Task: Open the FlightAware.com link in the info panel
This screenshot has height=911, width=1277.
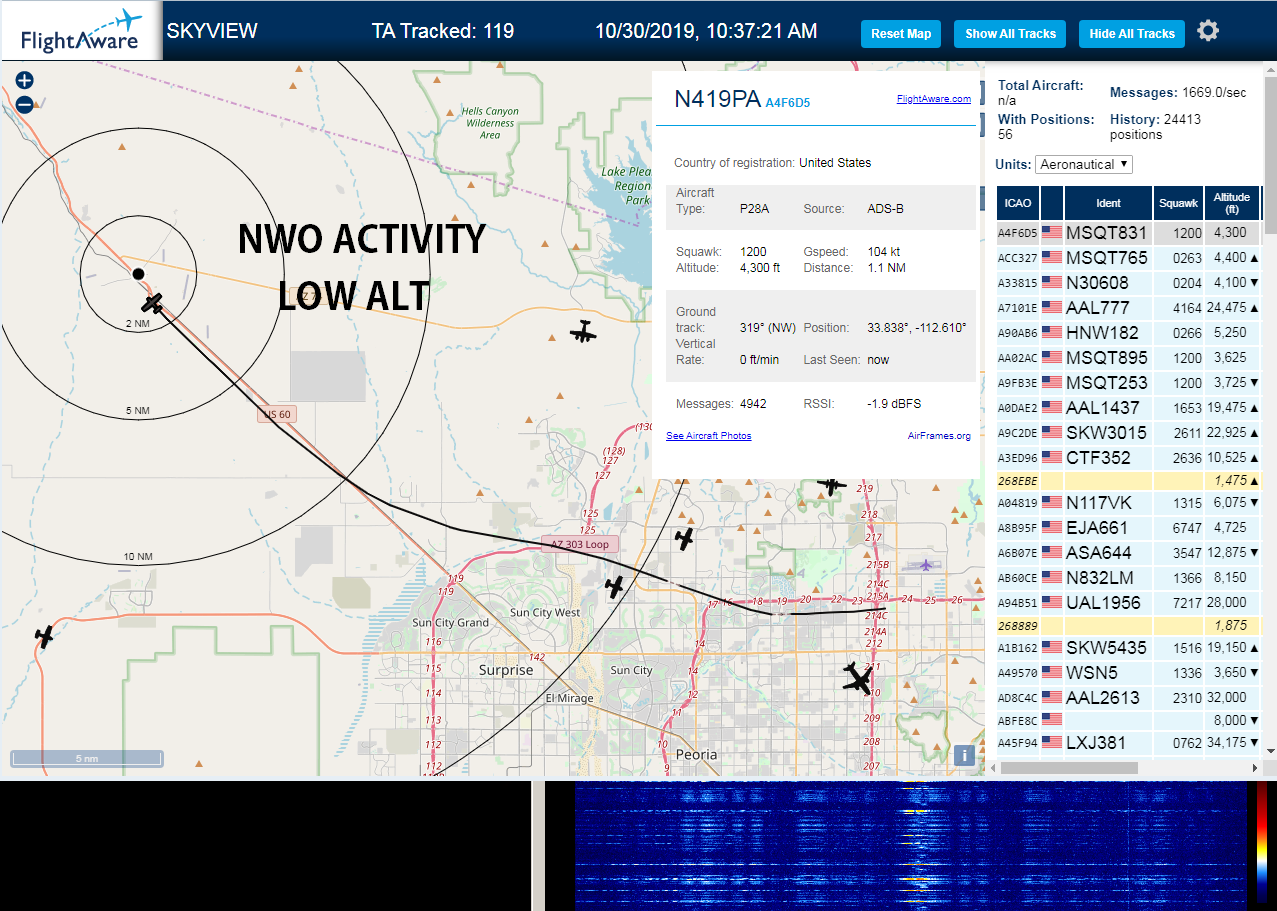Action: (x=934, y=99)
